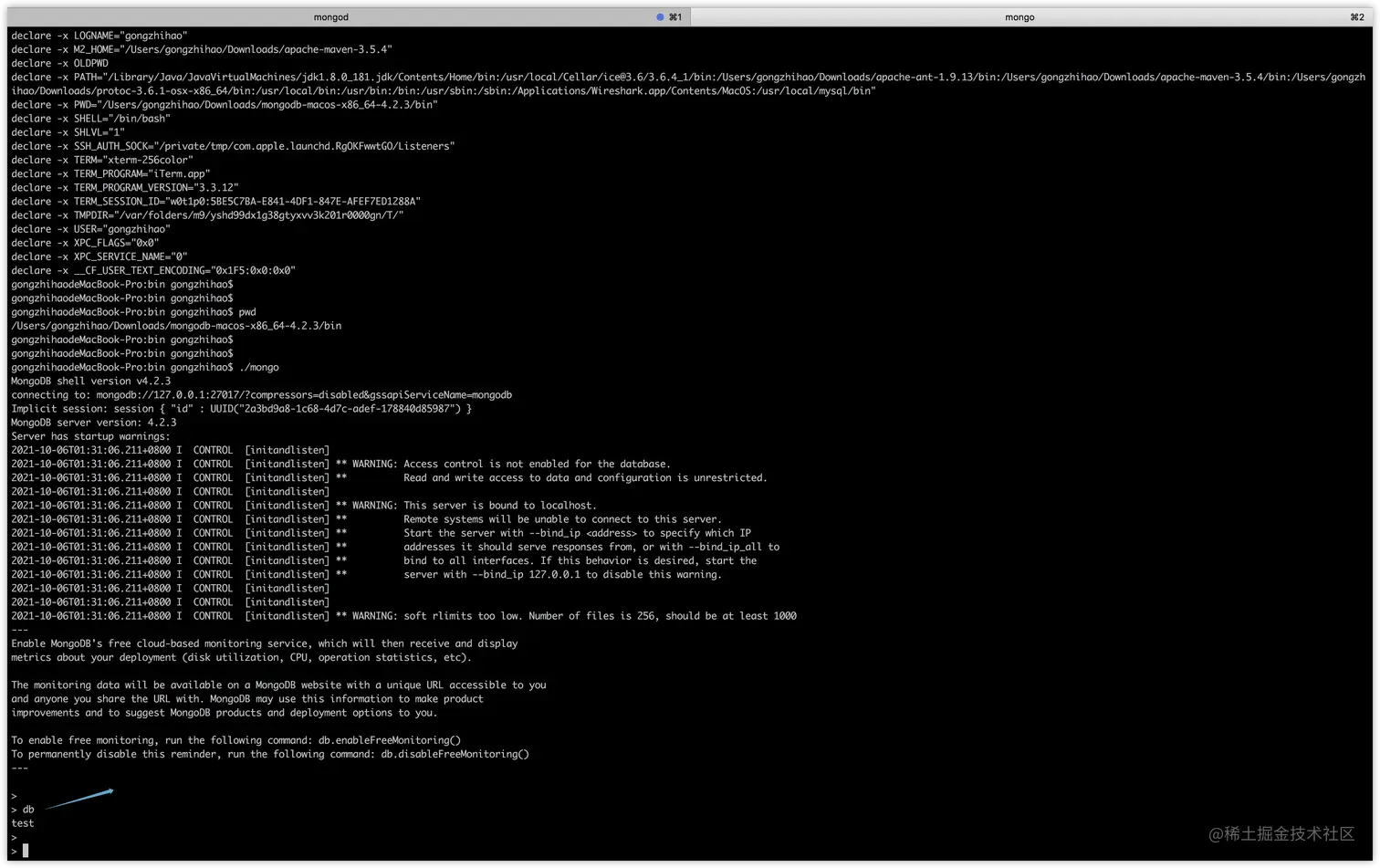Image resolution: width=1380 pixels, height=868 pixels.
Task: Click the 'db.enableFreeMonitoring()' command text
Action: tap(390, 740)
